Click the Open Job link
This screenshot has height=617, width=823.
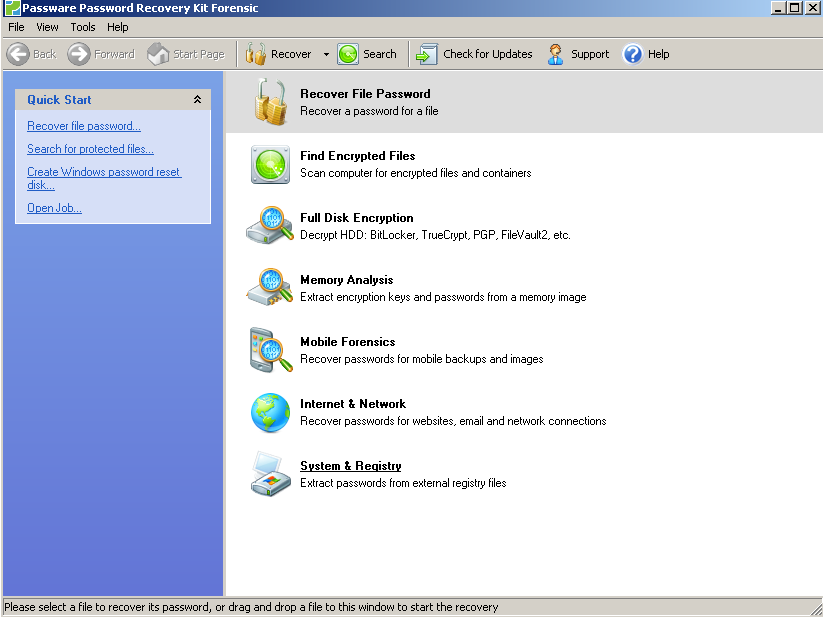point(54,208)
